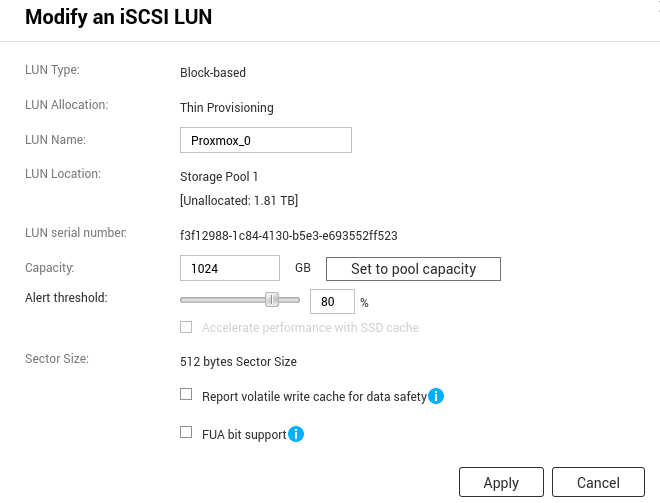
Task: Click Report volatile write cache label text
Action: 314,397
